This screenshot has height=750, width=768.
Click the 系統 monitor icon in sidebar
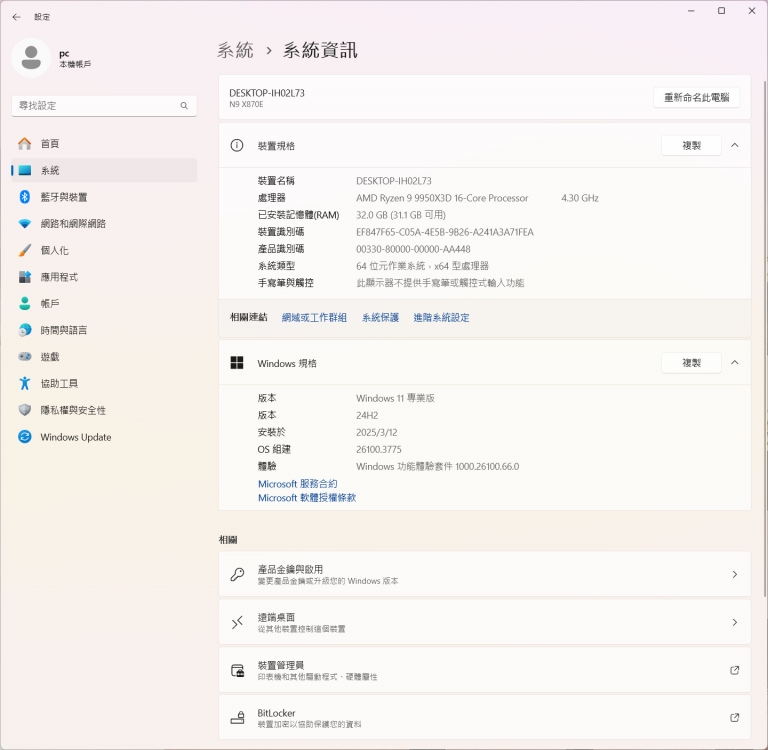pyautogui.click(x=24, y=170)
